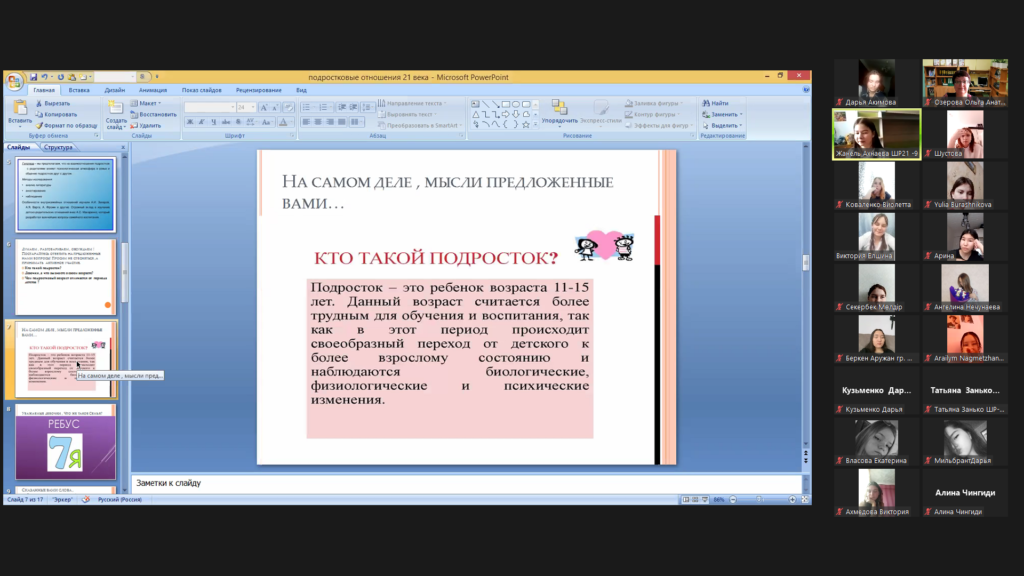This screenshot has height=576, width=1024.
Task: Click Преобразовать в SmartArt button
Action: point(420,125)
